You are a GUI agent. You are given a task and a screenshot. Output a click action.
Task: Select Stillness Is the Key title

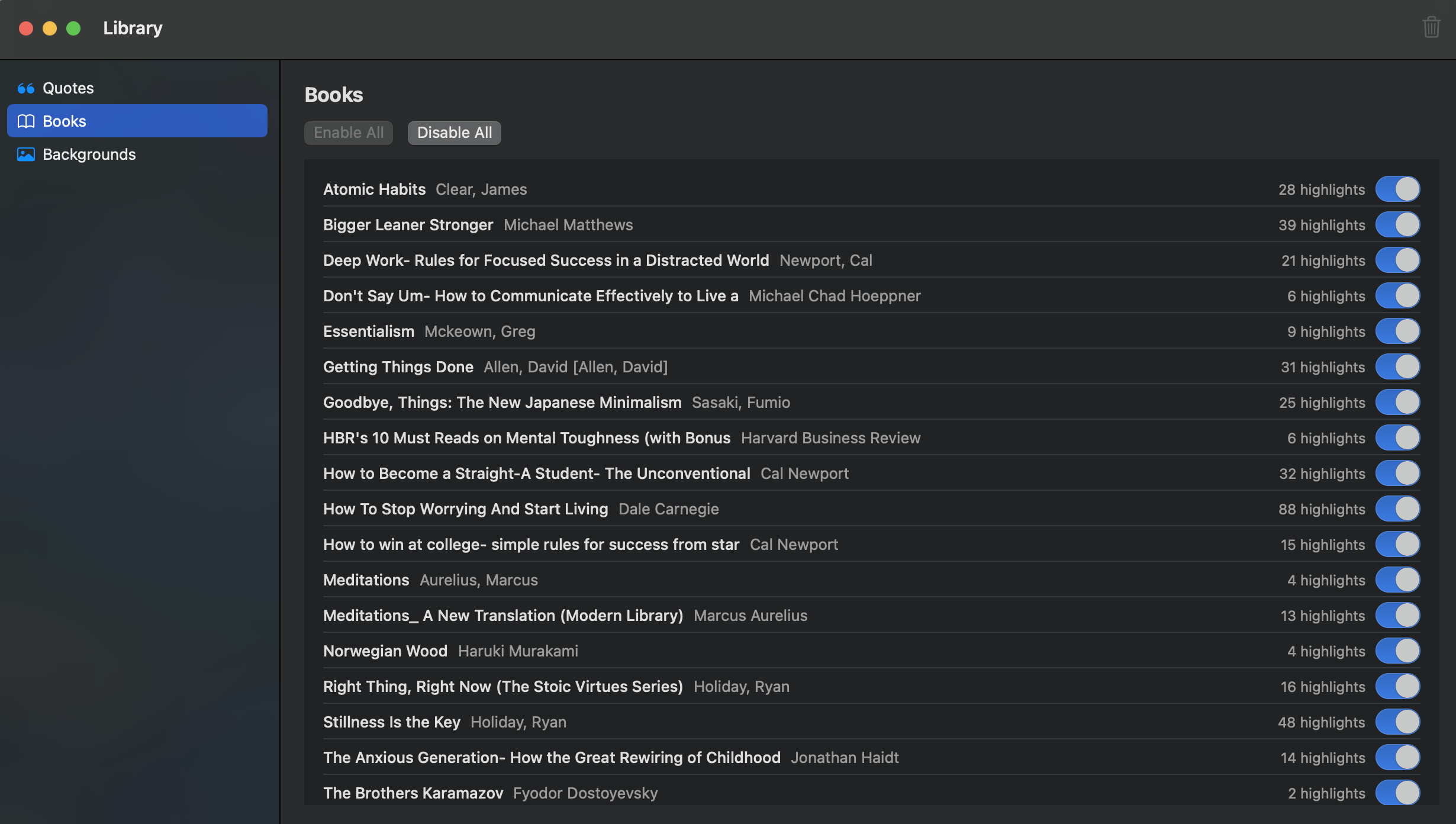392,722
